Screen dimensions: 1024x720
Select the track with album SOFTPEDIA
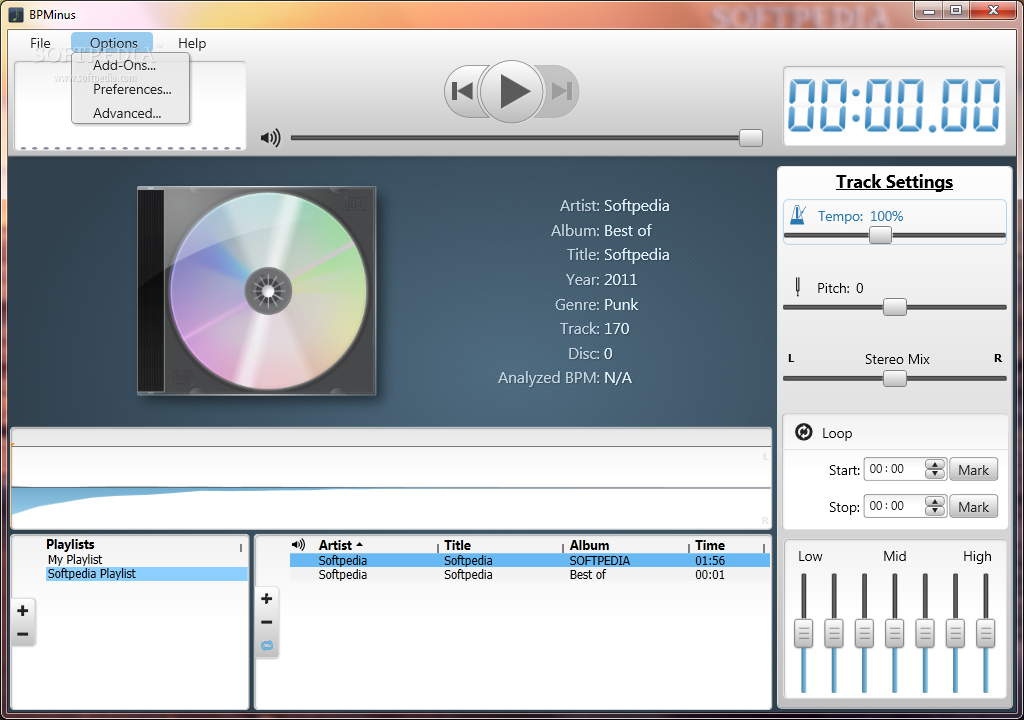(x=530, y=560)
